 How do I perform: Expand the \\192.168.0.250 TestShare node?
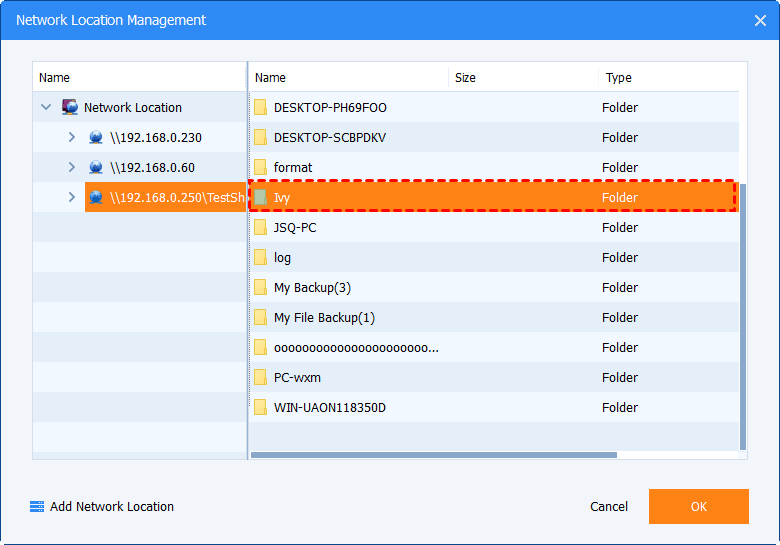(71, 197)
